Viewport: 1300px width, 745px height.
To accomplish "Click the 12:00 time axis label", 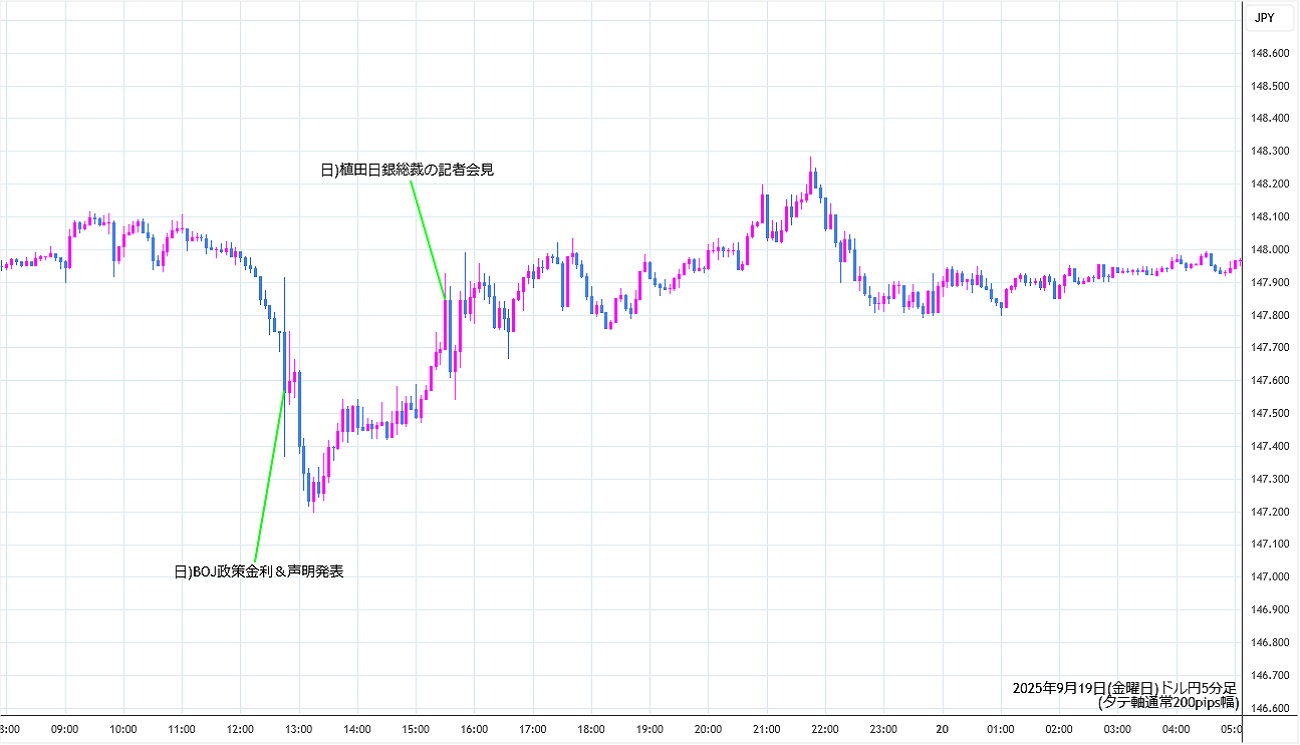I will [x=241, y=729].
